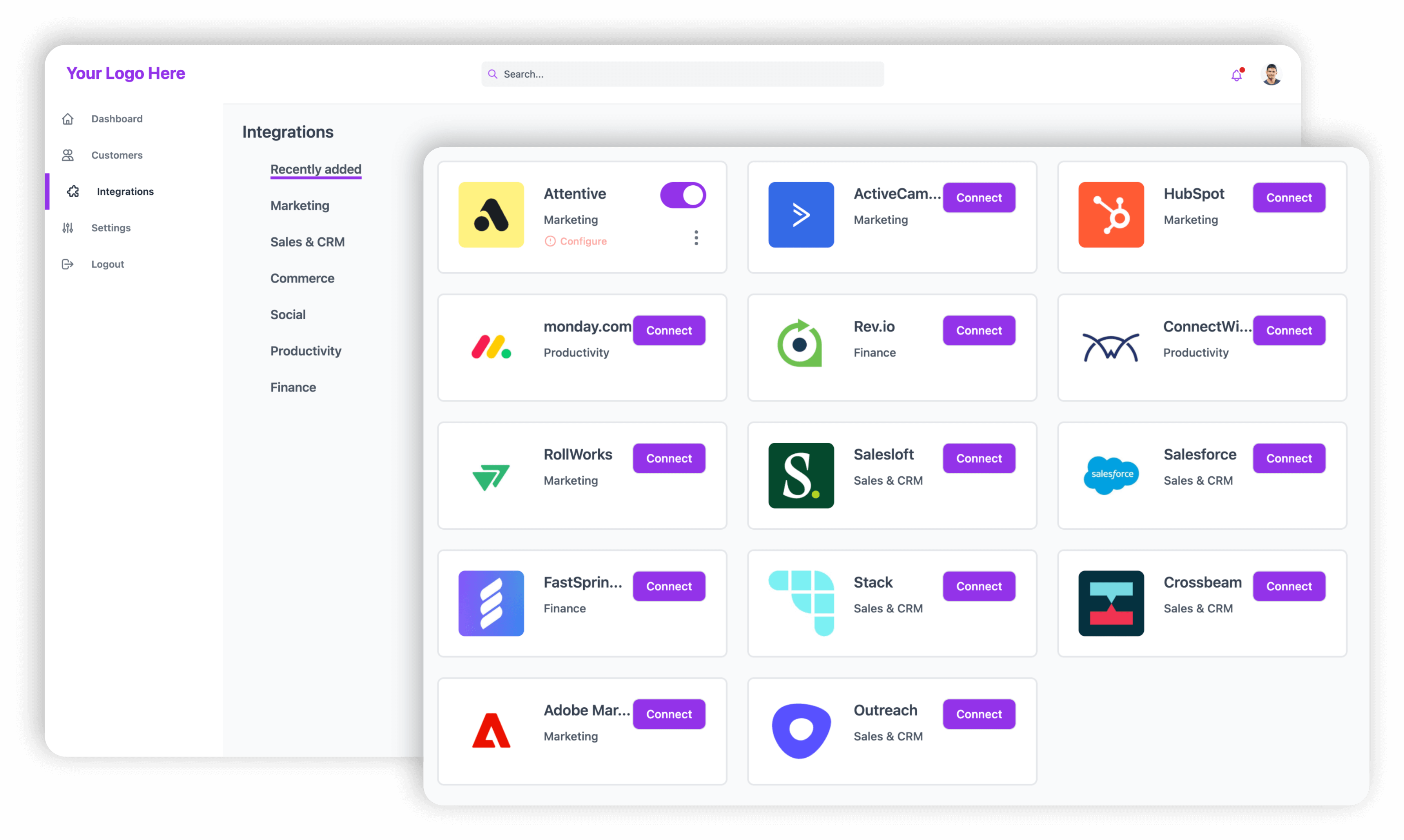Click the Settings sliders icon
The image size is (1404, 840).
click(x=68, y=228)
